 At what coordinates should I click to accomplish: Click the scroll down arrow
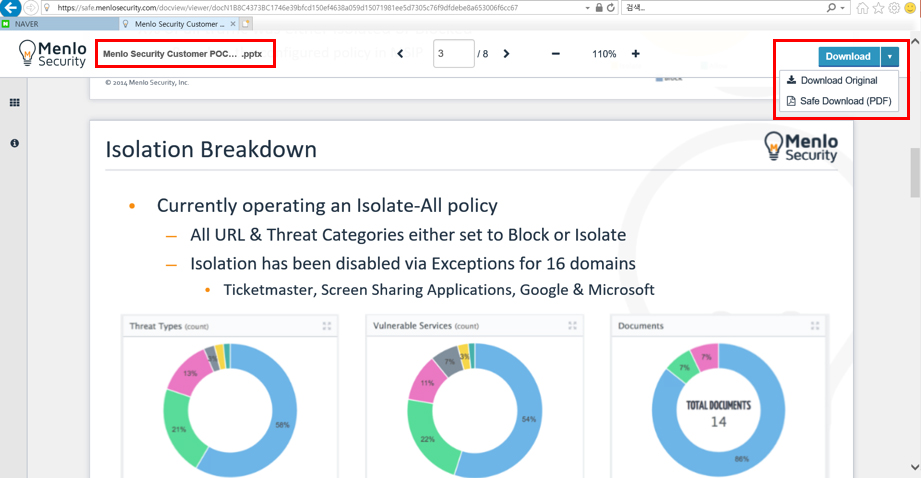[x=915, y=467]
